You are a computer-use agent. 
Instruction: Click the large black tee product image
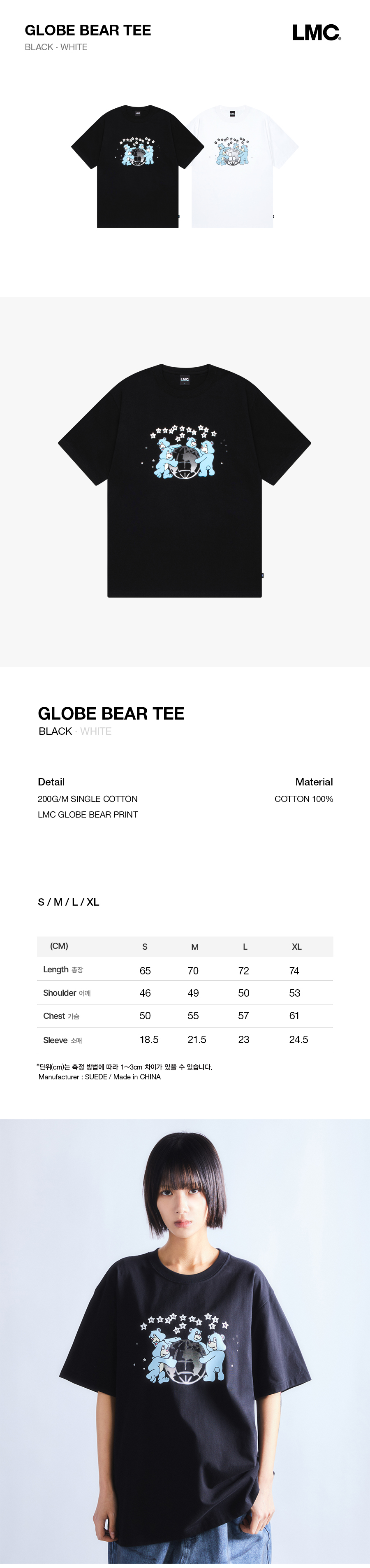[184, 480]
